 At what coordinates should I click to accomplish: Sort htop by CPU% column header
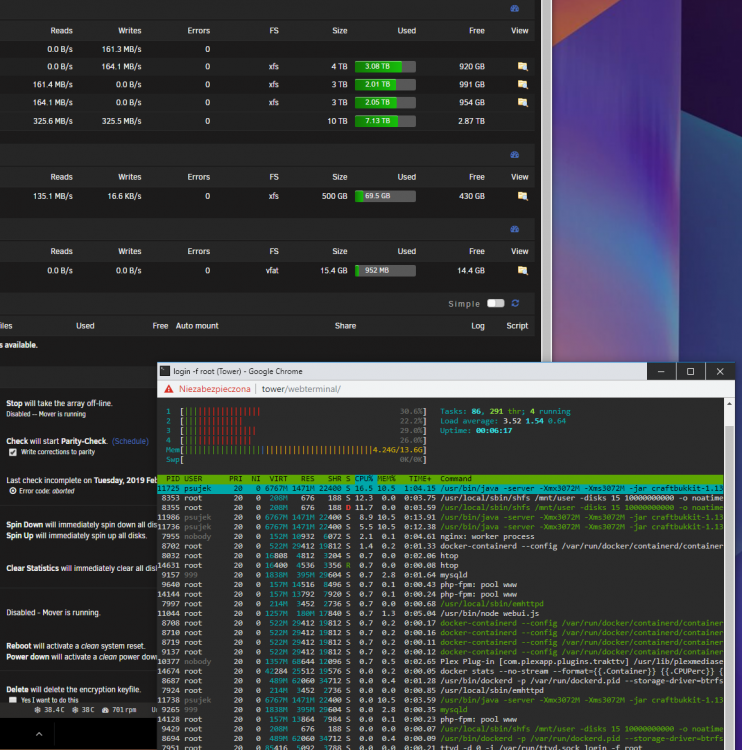(364, 479)
